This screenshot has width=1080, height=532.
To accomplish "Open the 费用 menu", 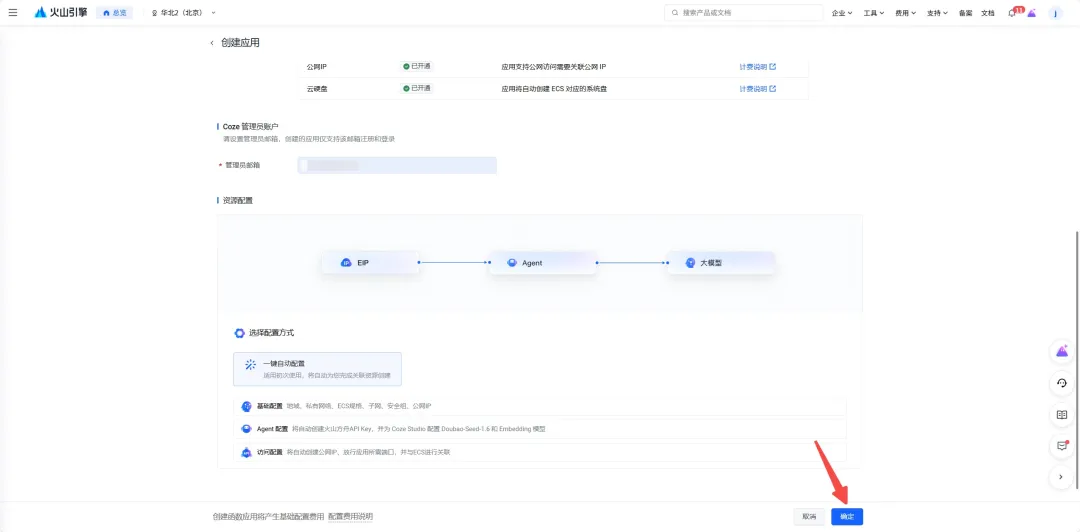I will pos(905,12).
